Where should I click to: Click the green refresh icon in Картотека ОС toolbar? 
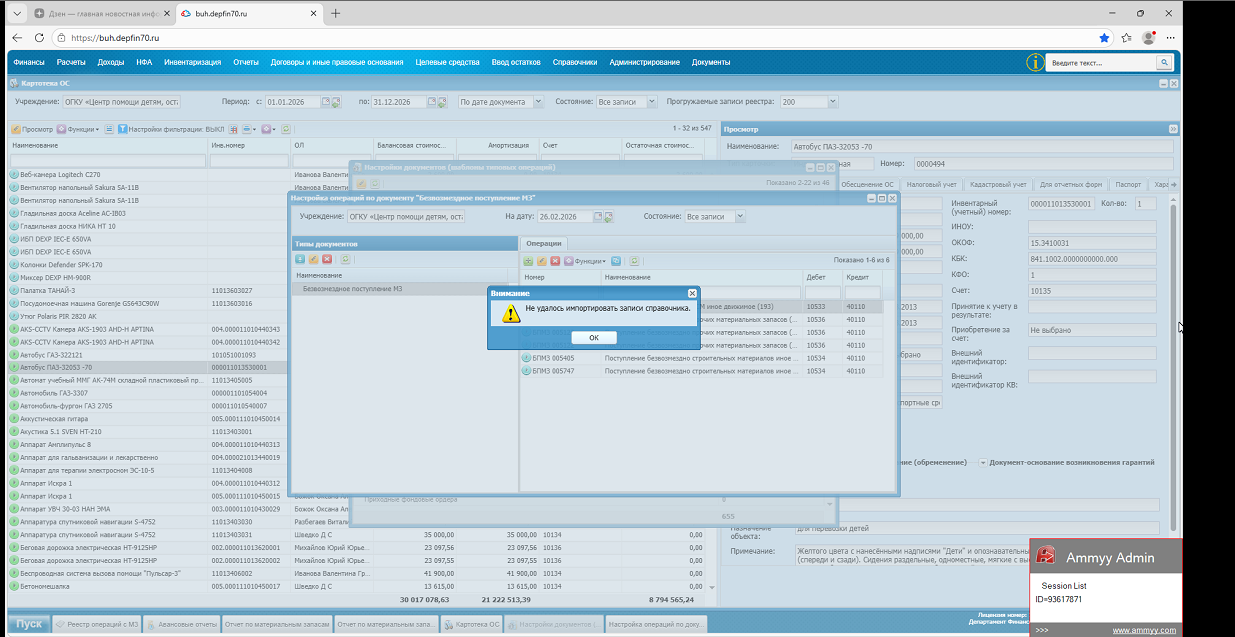pyautogui.click(x=286, y=129)
